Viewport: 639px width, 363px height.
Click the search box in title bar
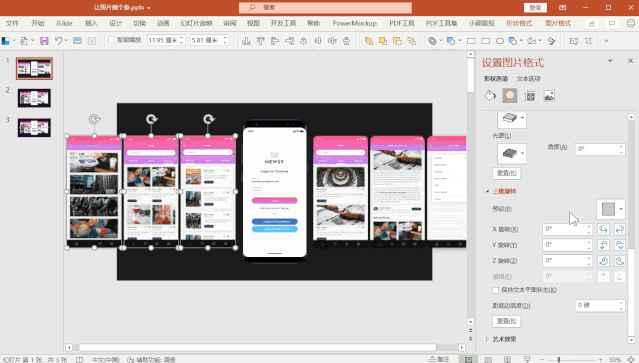tap(325, 7)
